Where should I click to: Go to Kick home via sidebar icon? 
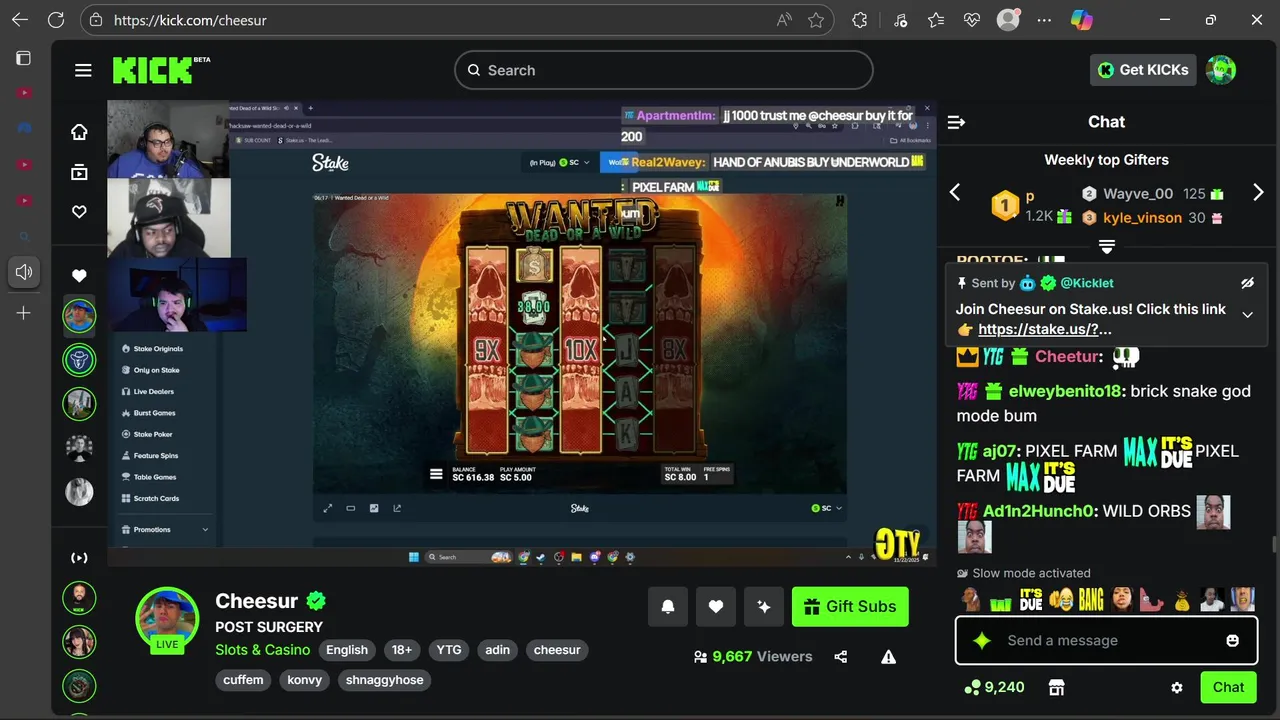pyautogui.click(x=79, y=132)
